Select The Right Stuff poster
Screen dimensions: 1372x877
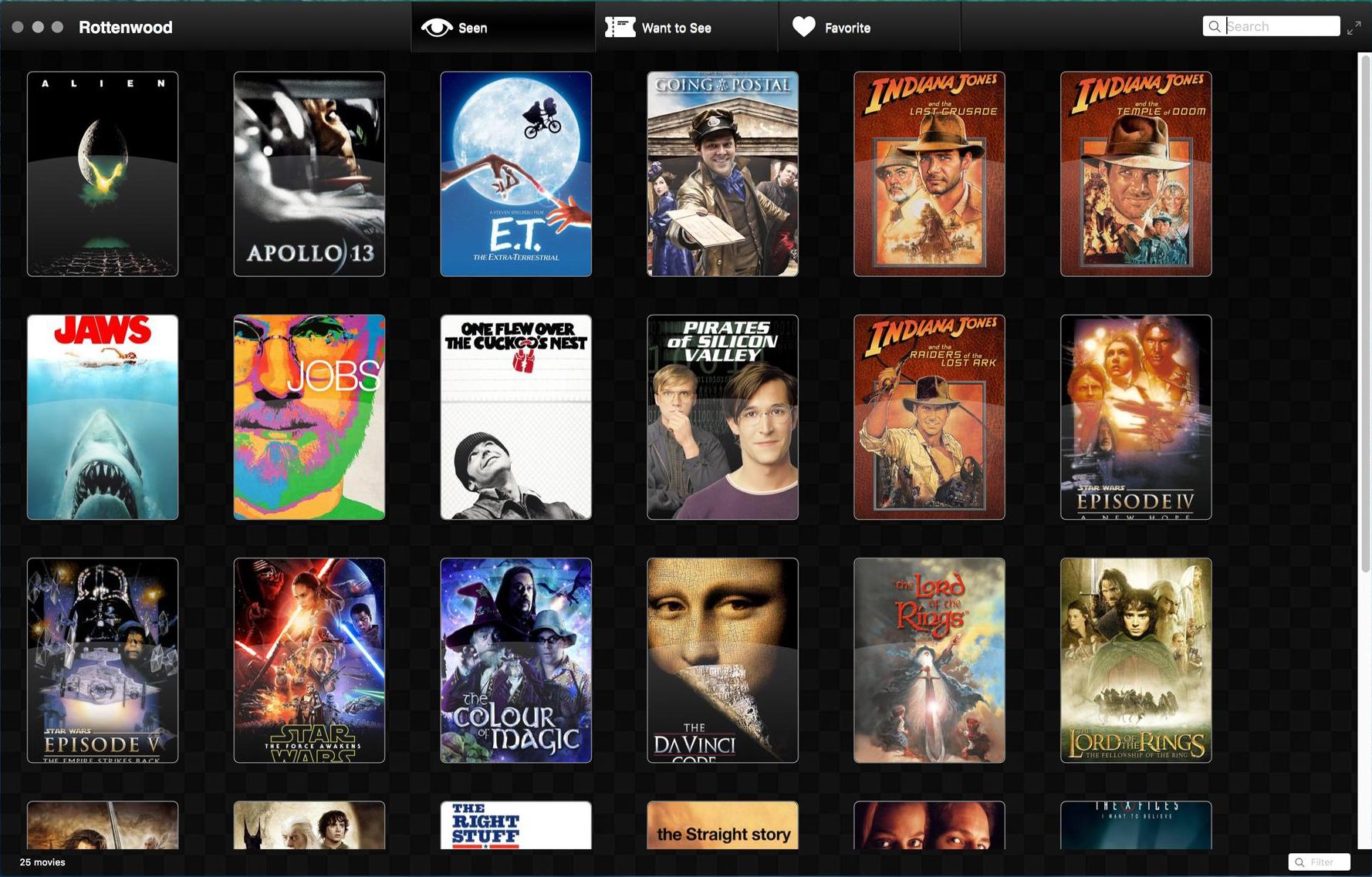[x=516, y=825]
